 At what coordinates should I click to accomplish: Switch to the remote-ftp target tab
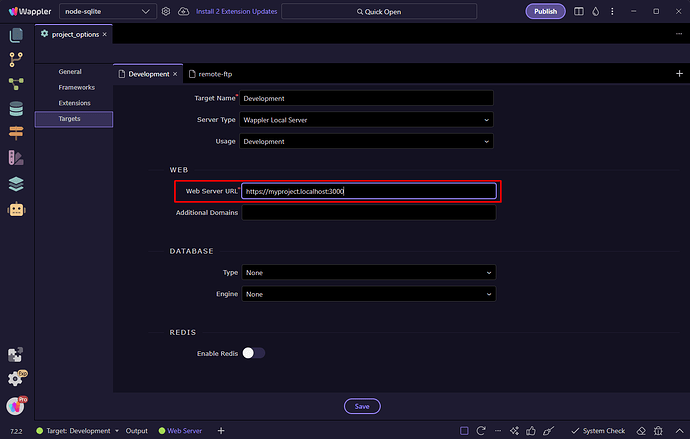(215, 74)
